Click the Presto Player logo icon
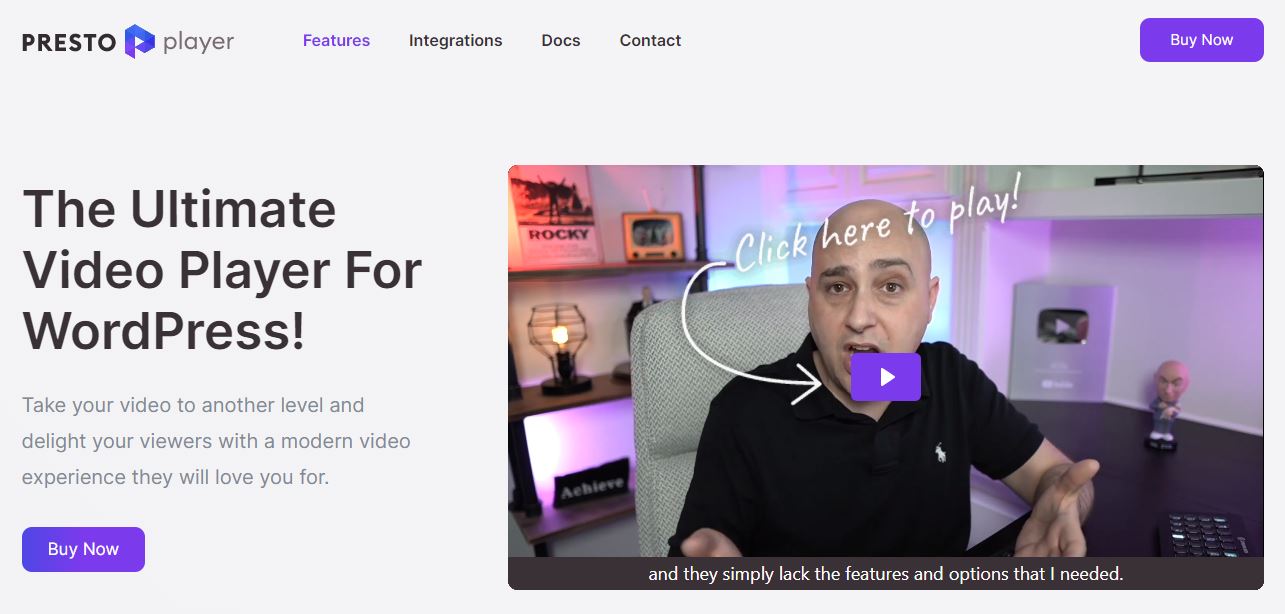The height and width of the screenshot is (614, 1285). (x=140, y=41)
